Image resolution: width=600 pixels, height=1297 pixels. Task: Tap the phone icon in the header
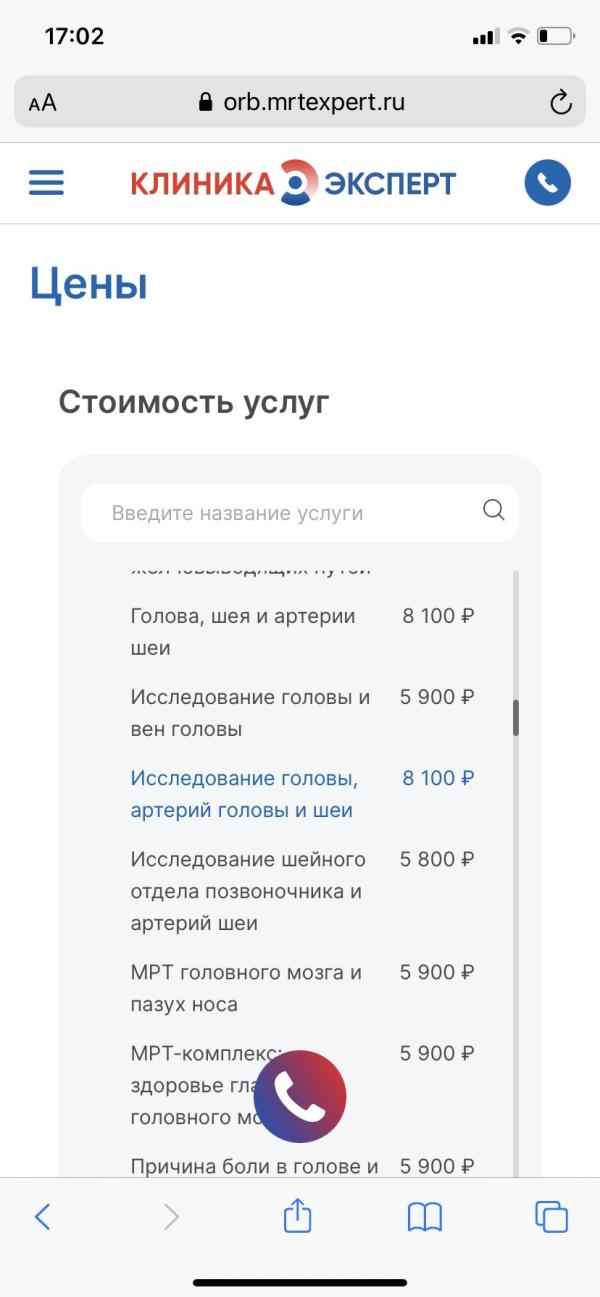[547, 183]
